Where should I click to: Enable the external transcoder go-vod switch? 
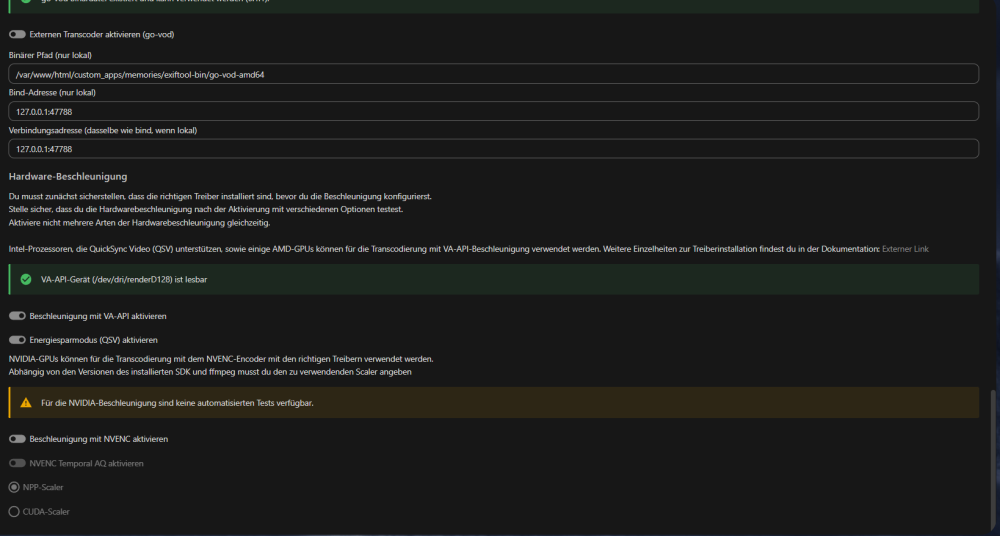point(17,34)
